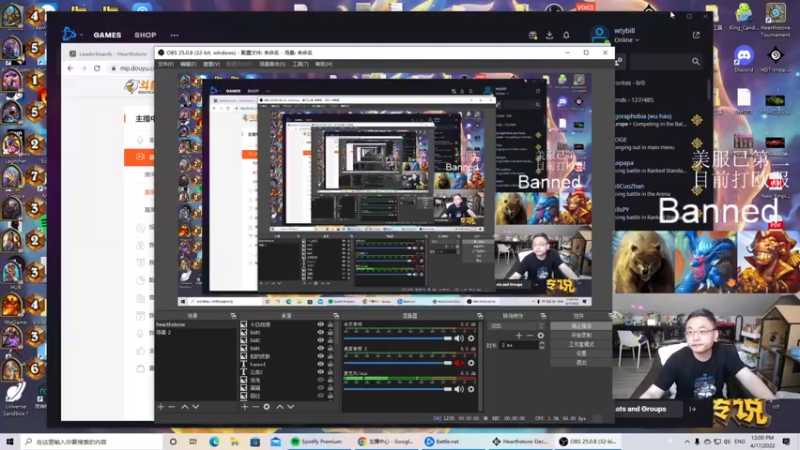Open Battle.net notifications bell
This screenshot has height=450, width=800.
click(566, 35)
